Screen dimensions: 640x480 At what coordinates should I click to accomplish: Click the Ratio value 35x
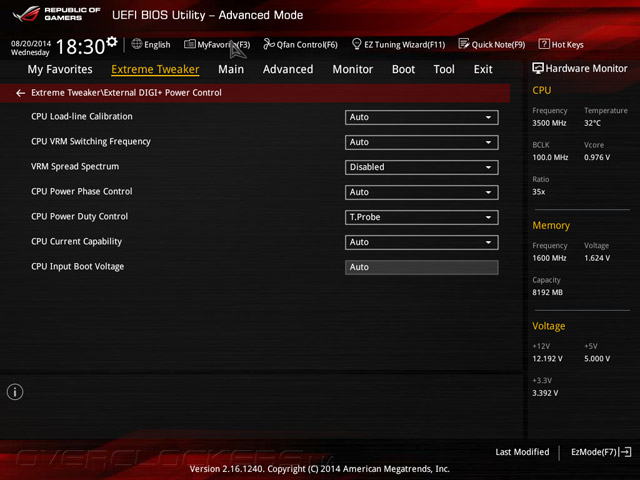tap(538, 191)
